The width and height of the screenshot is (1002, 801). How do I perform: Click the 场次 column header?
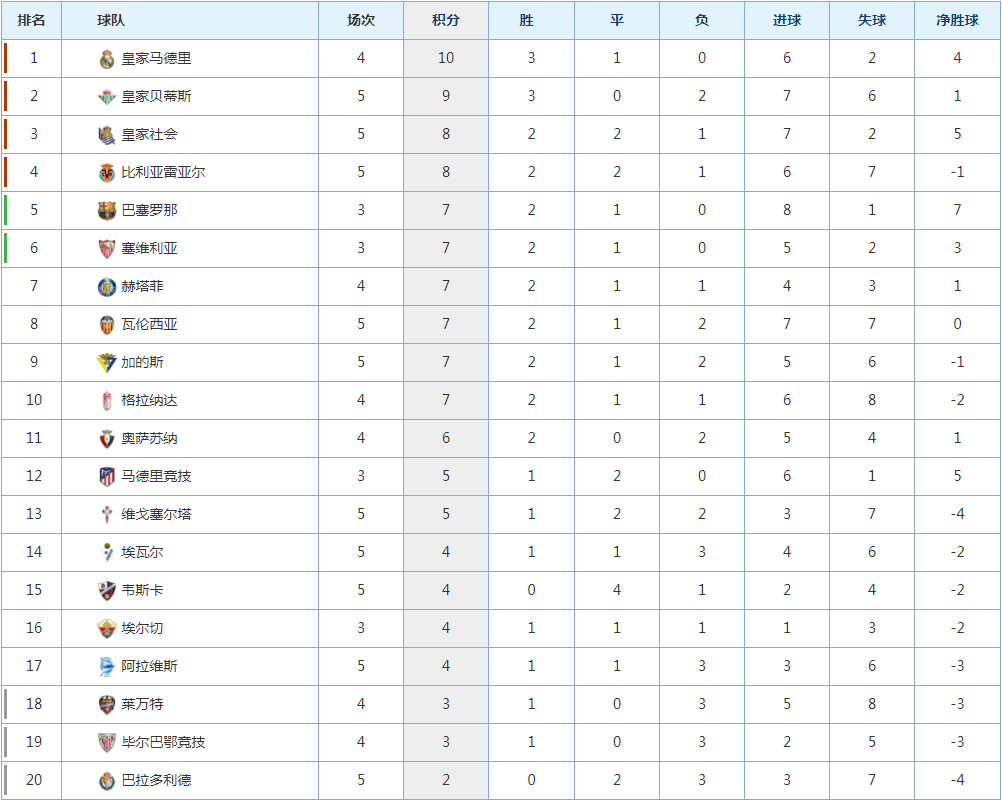[x=360, y=20]
